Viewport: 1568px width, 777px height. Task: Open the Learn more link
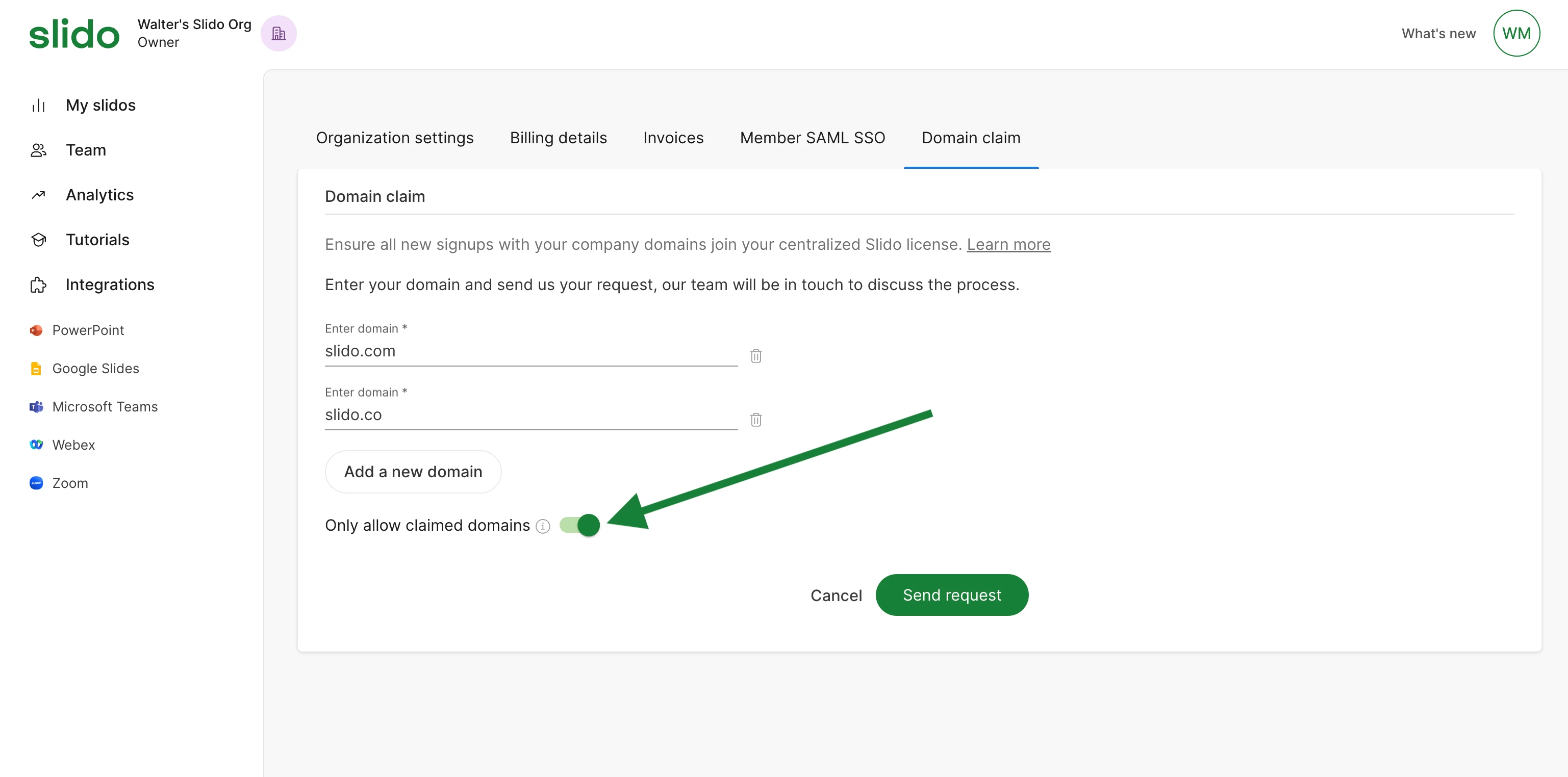tap(1008, 245)
